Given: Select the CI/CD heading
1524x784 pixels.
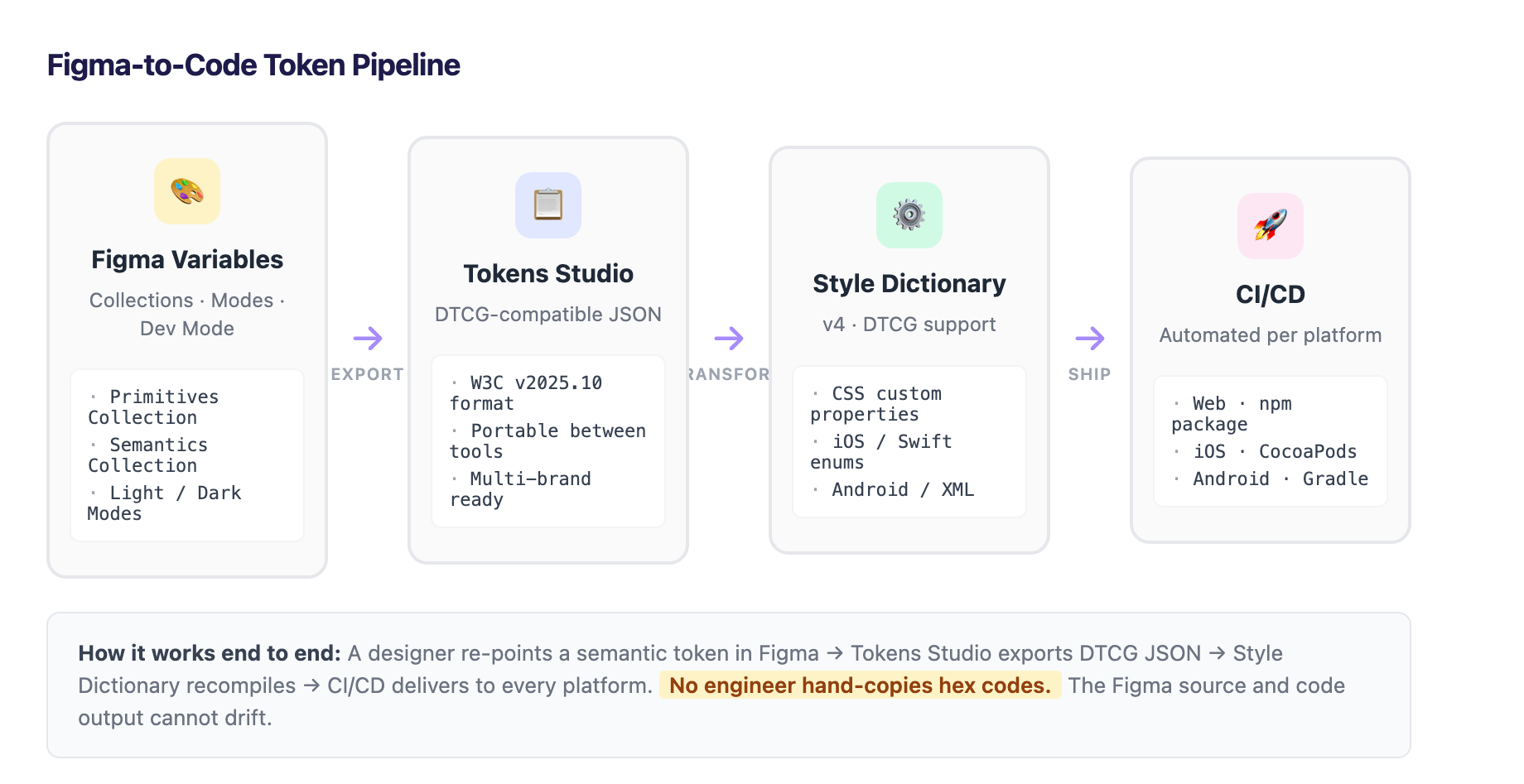Looking at the screenshot, I should pyautogui.click(x=1271, y=295).
